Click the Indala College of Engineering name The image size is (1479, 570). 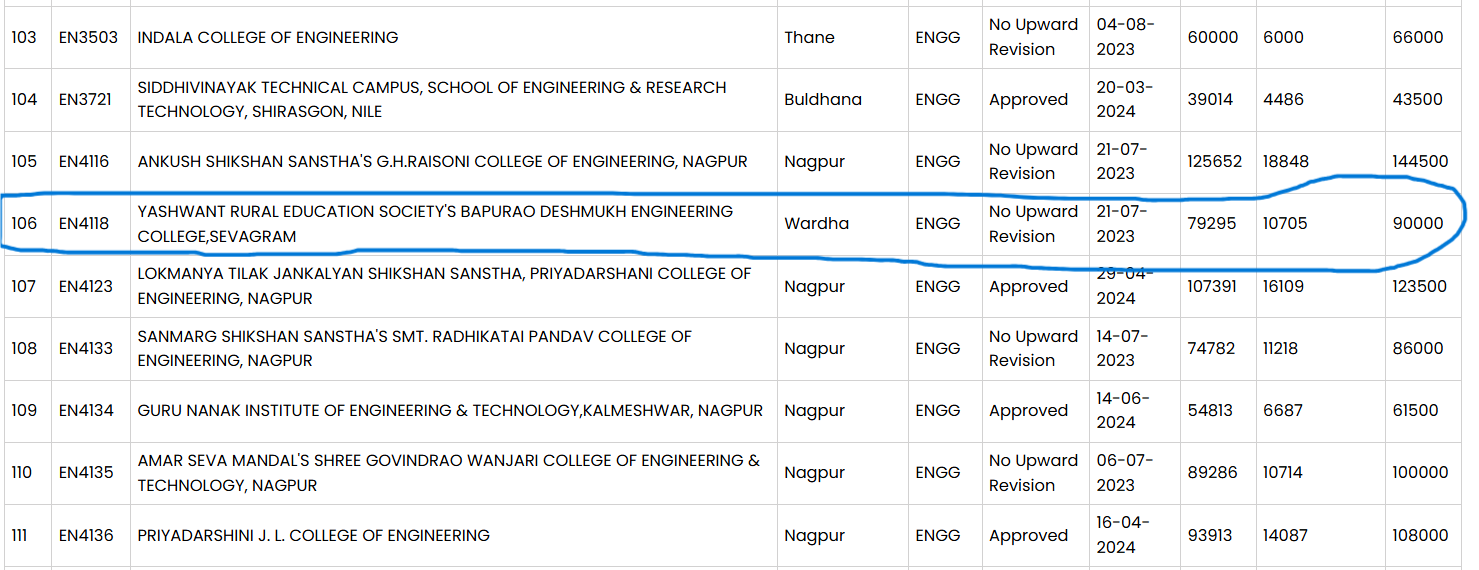[x=268, y=38]
